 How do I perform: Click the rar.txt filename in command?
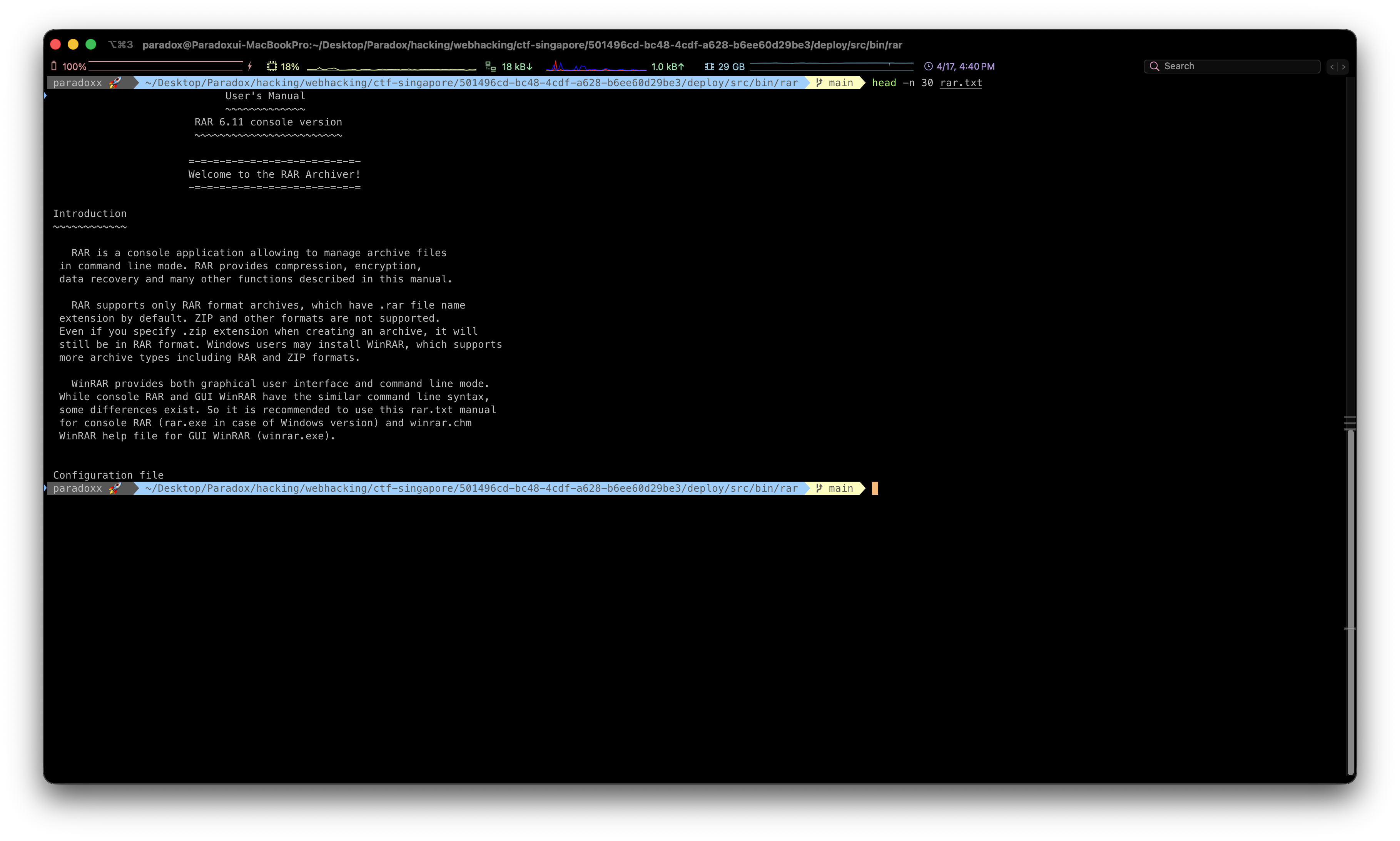(x=961, y=83)
